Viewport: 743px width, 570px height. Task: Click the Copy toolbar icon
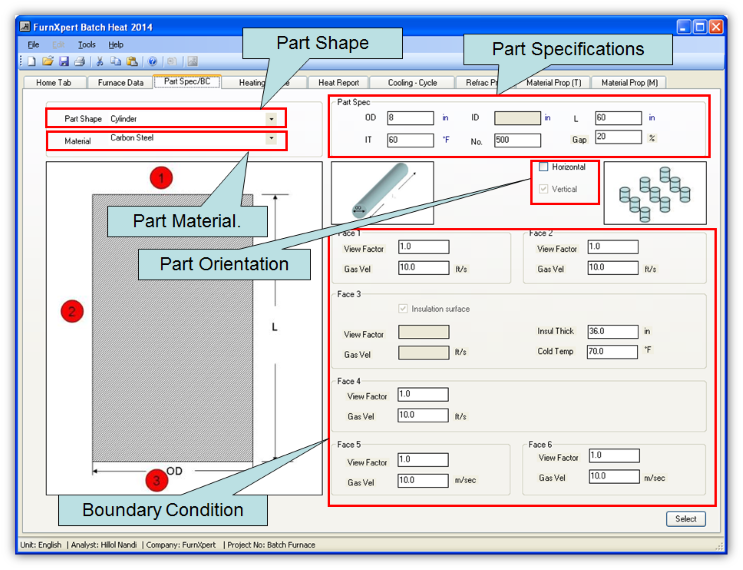point(116,61)
